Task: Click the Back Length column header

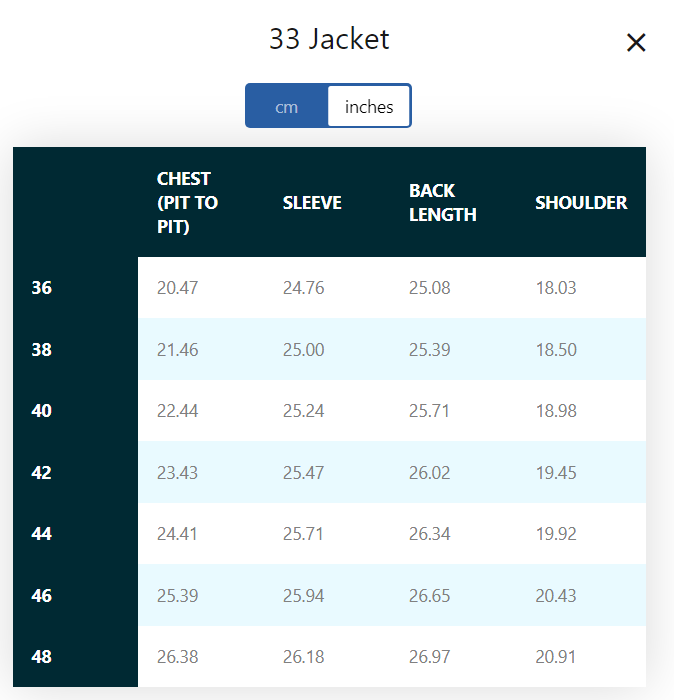Action: (443, 203)
